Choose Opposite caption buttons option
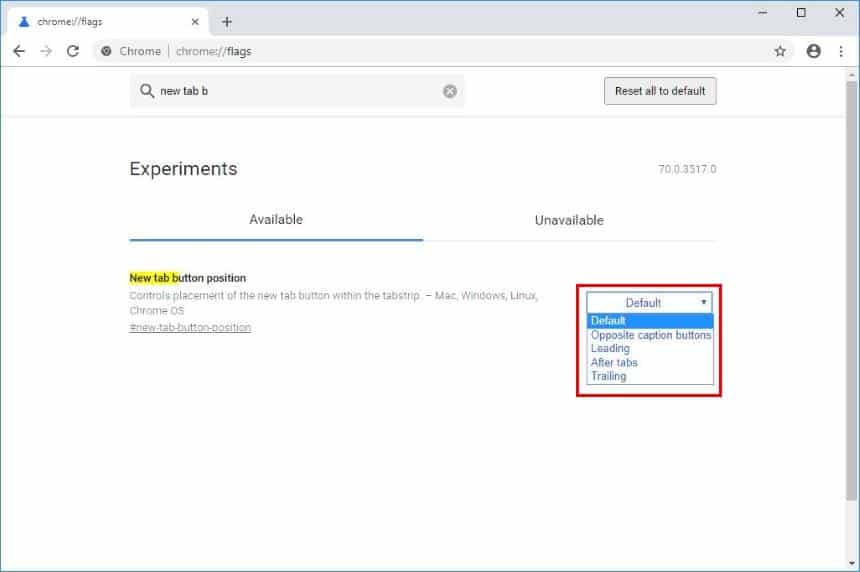 click(650, 335)
